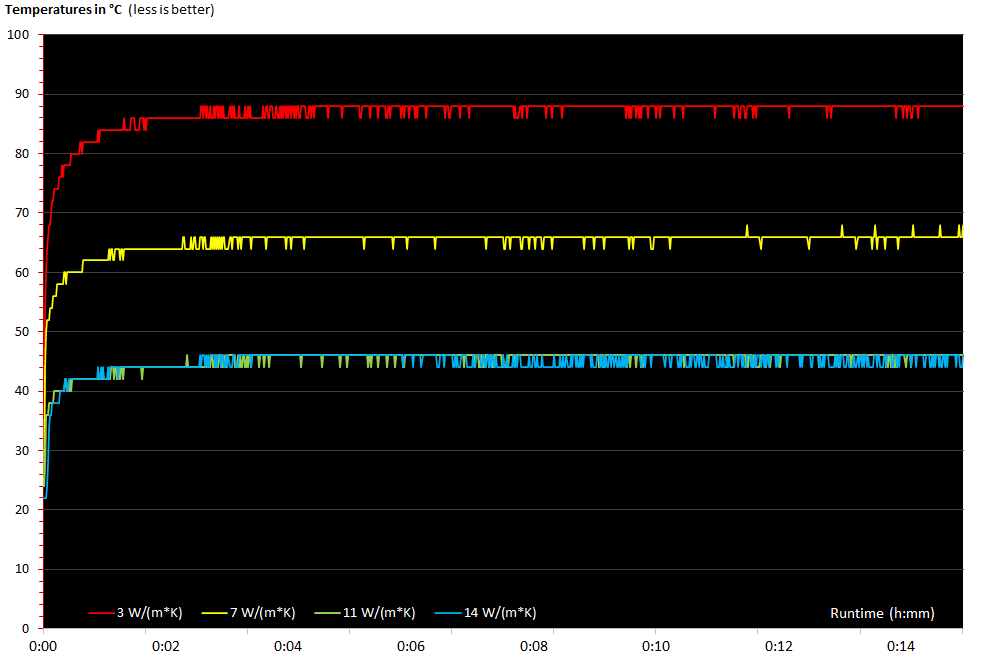Screen dimensions: 987x654
Task: Click the yellow legend line swatch
Action: pos(214,613)
